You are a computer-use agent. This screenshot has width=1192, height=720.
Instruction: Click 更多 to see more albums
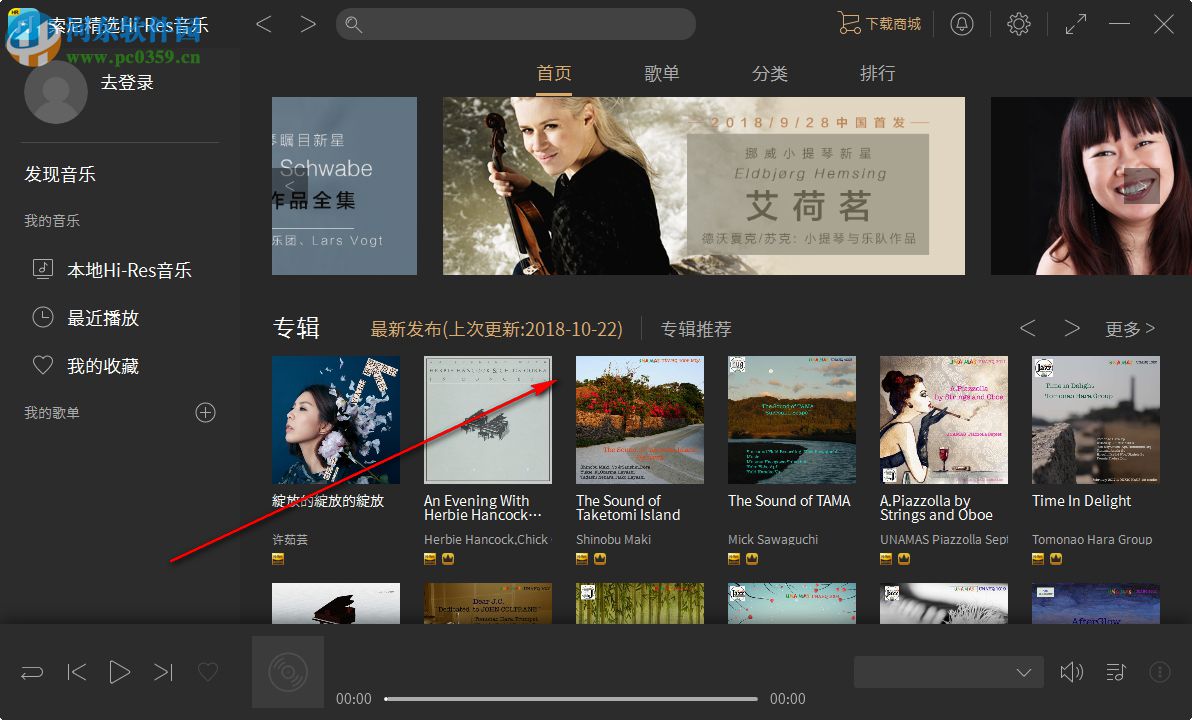pos(1130,328)
